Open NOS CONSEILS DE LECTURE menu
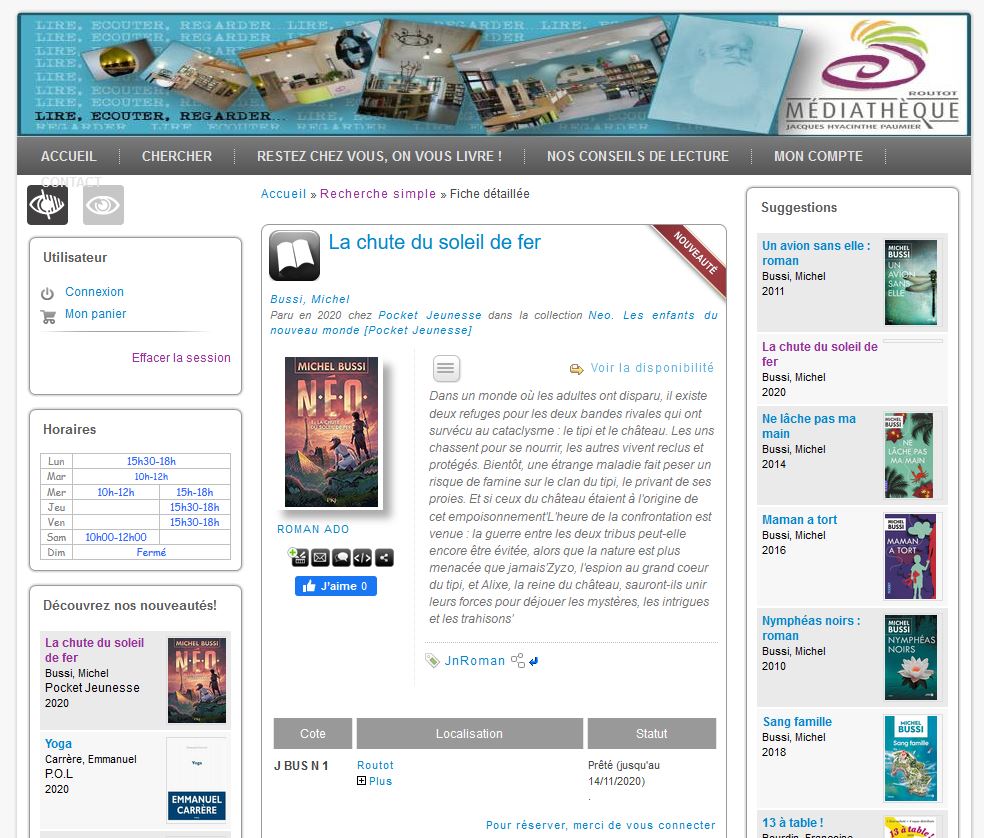Viewport: 984px width, 838px height. click(637, 156)
